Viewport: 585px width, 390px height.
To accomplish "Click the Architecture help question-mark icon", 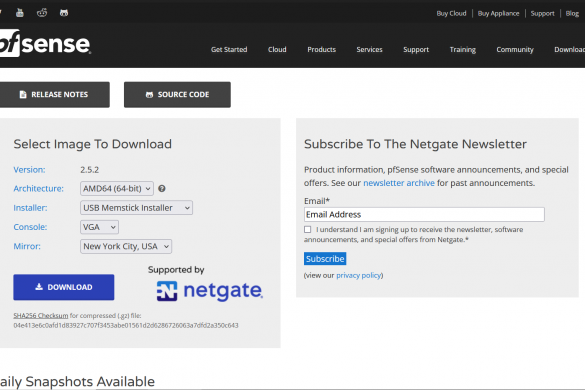I will coord(162,188).
